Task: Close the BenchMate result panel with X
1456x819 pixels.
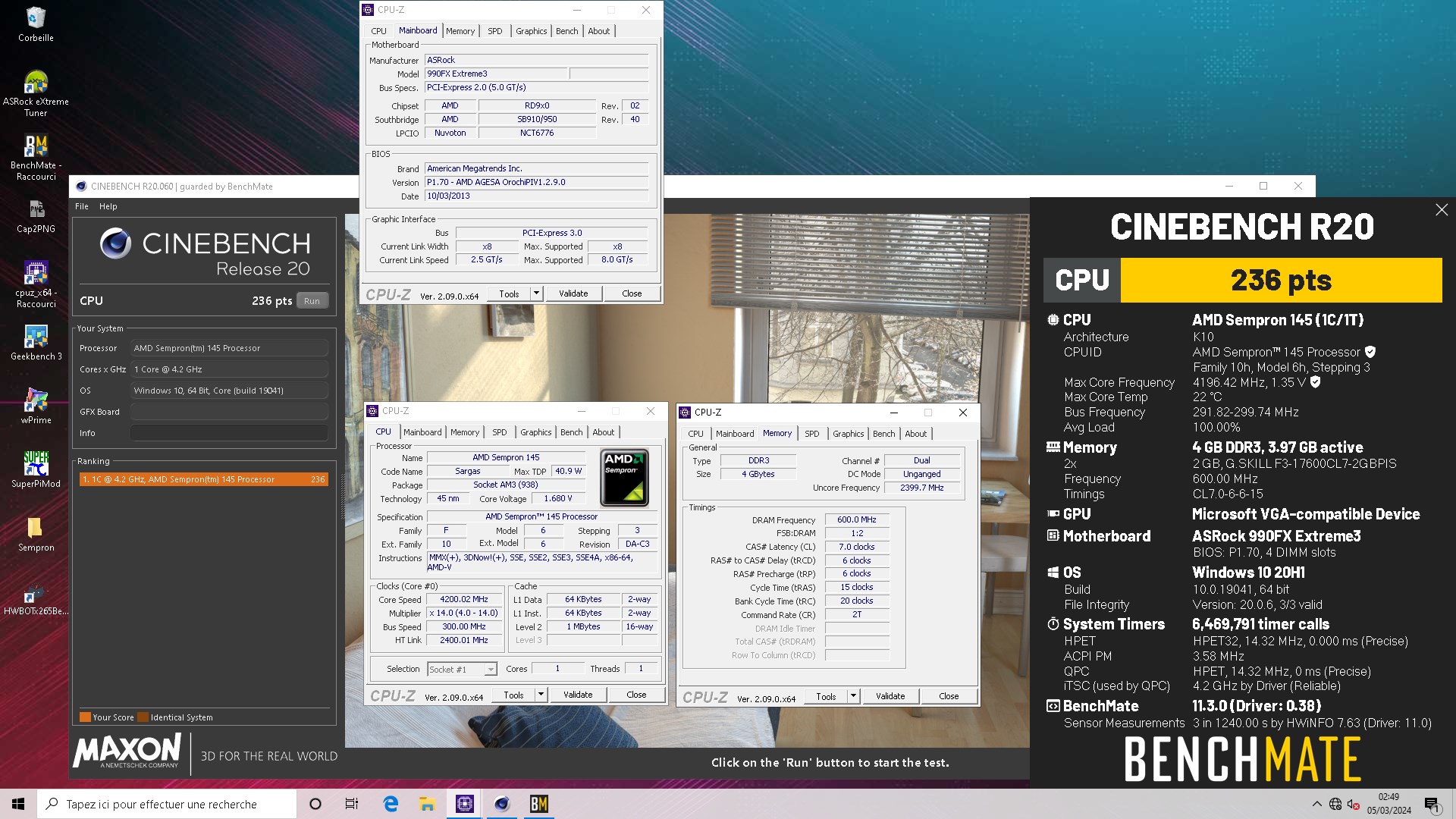Action: click(x=1442, y=210)
